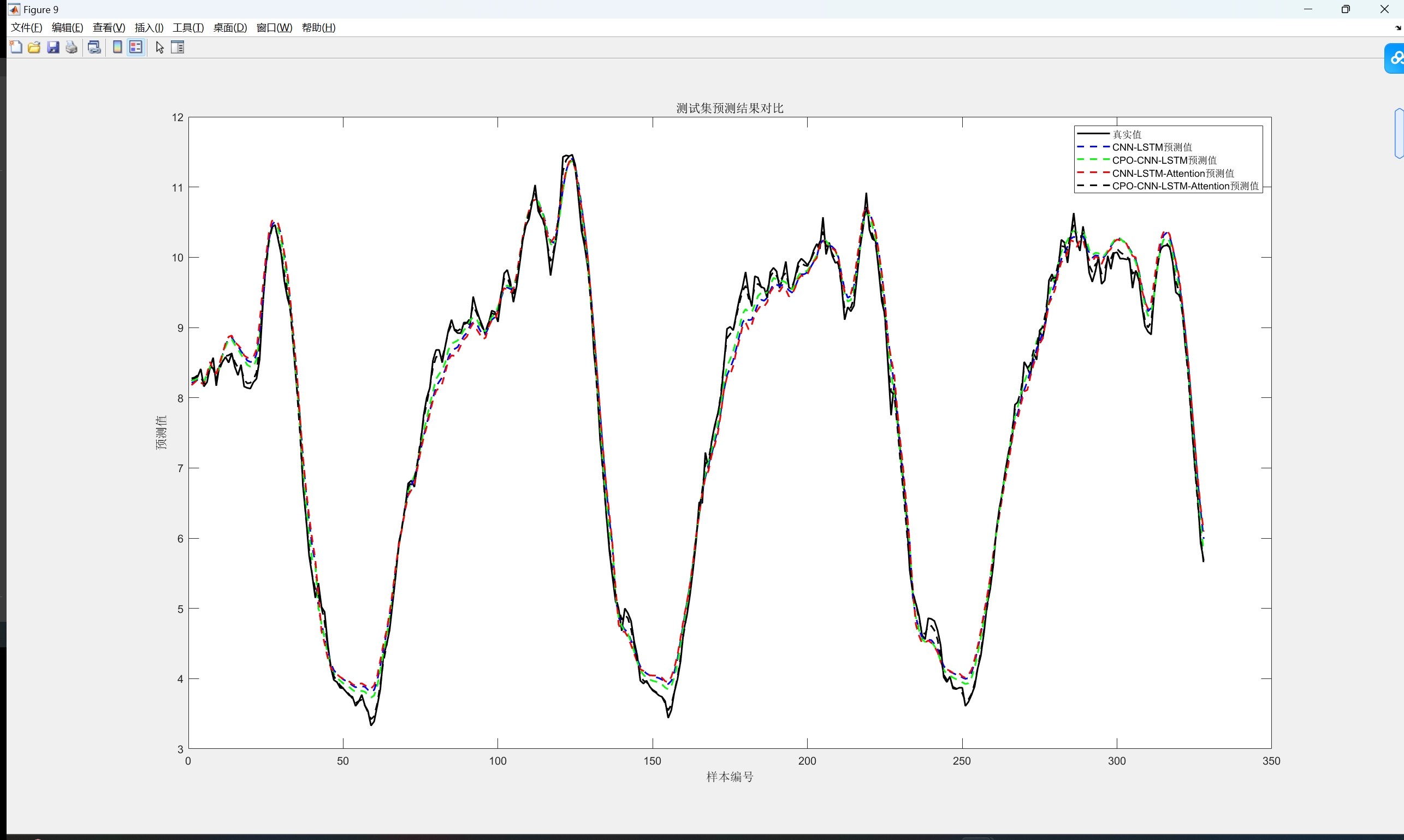
Task: Toggle the Edit Plot arrow tool
Action: (x=159, y=47)
